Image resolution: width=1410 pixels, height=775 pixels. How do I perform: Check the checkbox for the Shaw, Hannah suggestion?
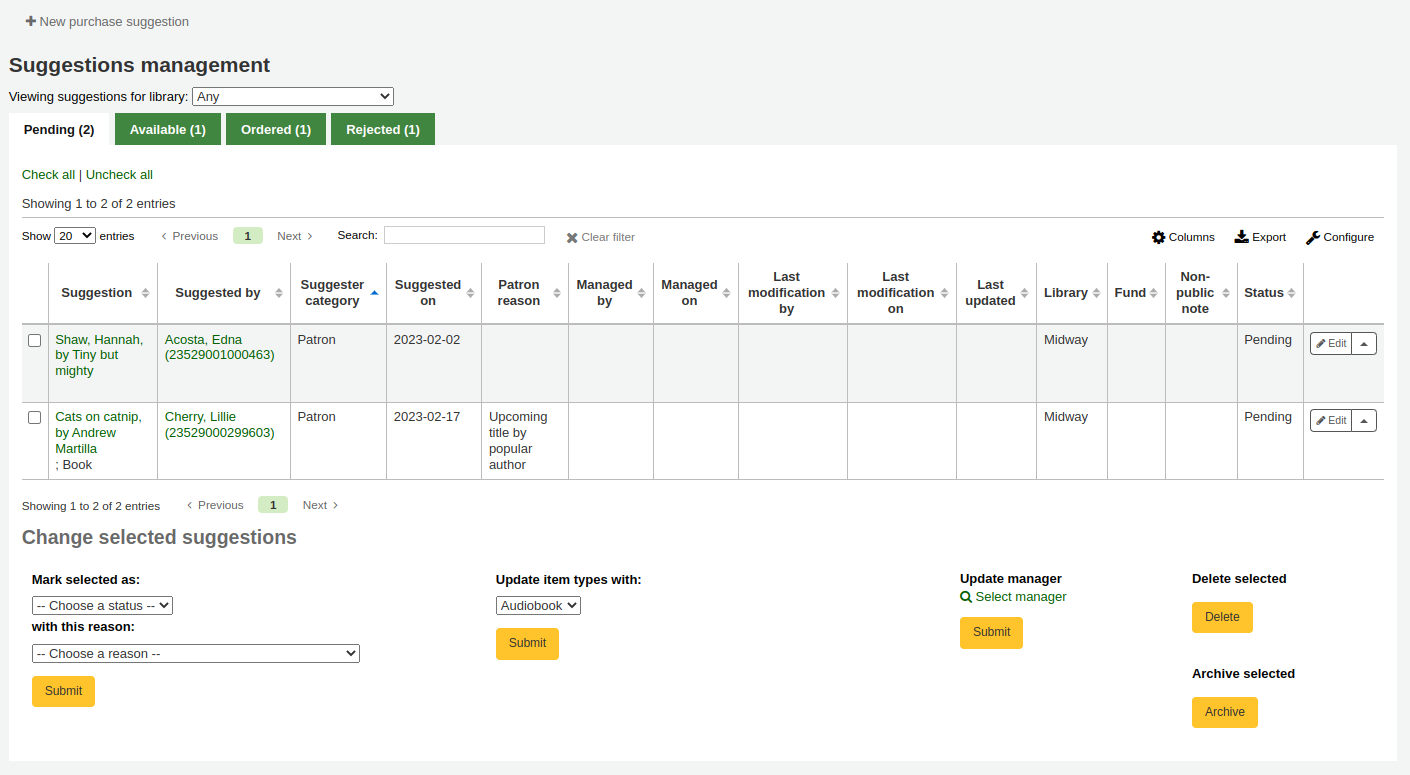35,340
